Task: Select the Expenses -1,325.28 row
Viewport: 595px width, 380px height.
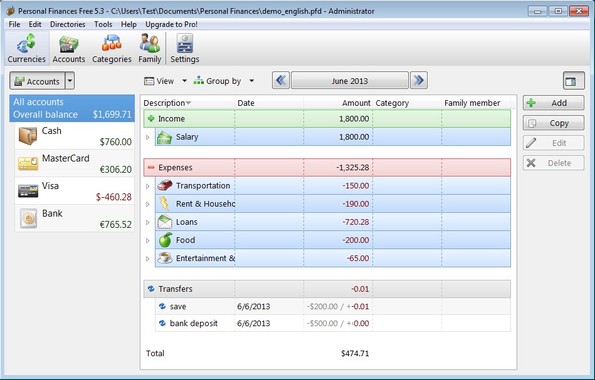Action: [327, 167]
